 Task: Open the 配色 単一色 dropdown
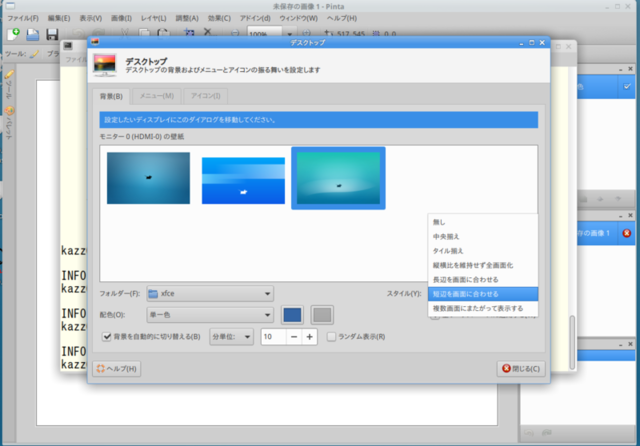(210, 315)
